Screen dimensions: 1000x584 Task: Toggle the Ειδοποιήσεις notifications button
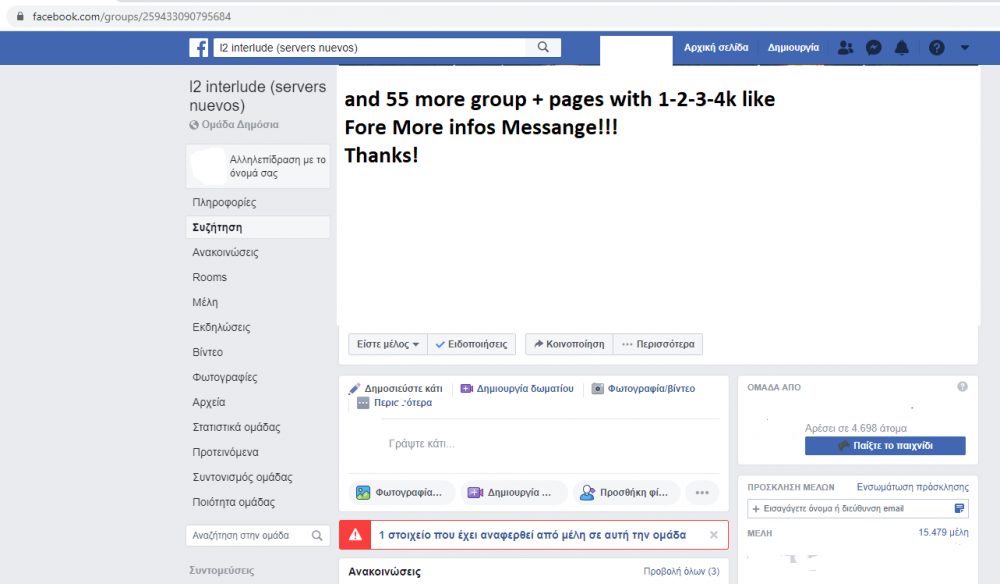[x=472, y=344]
